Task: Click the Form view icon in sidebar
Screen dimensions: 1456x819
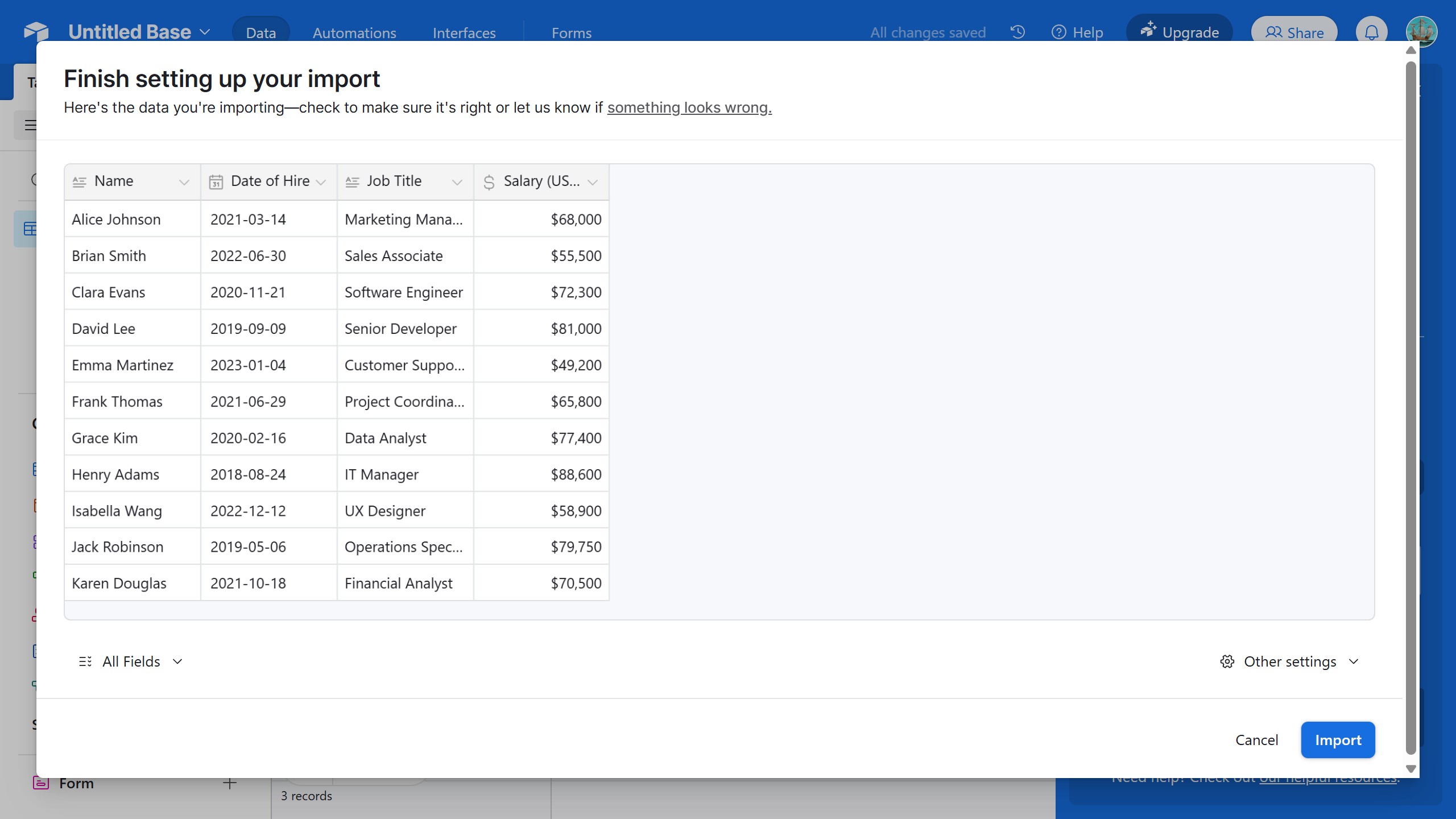Action: click(x=40, y=783)
